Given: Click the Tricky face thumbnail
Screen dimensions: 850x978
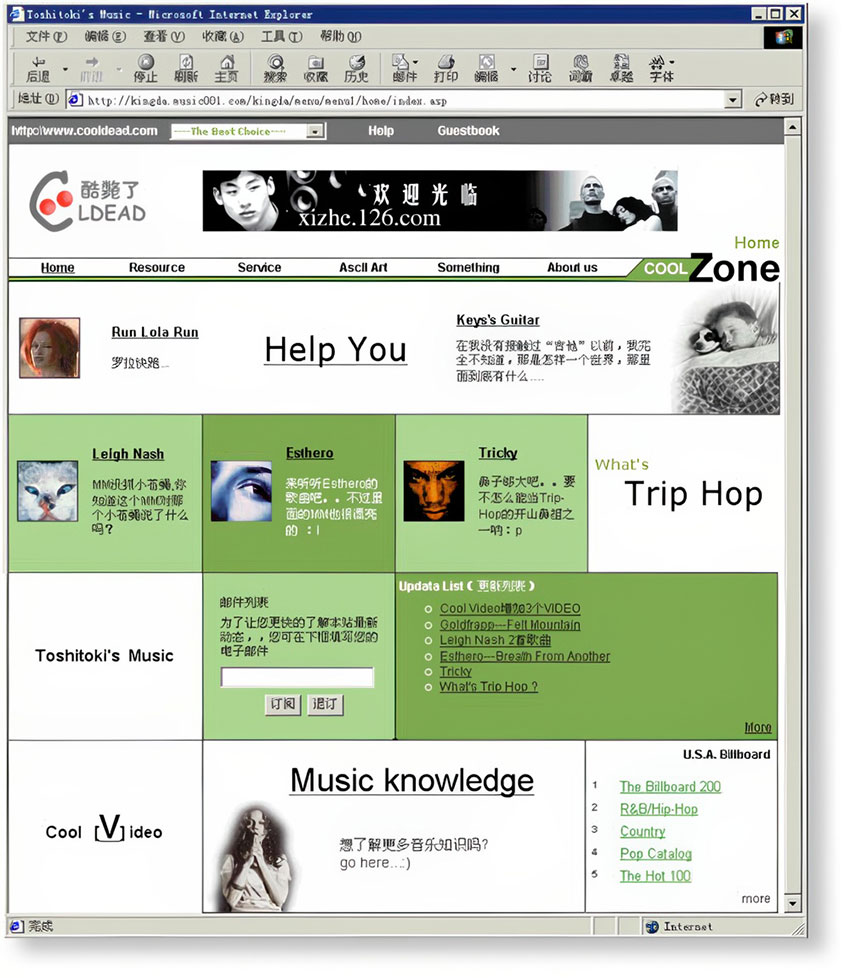Looking at the screenshot, I should click(x=433, y=491).
